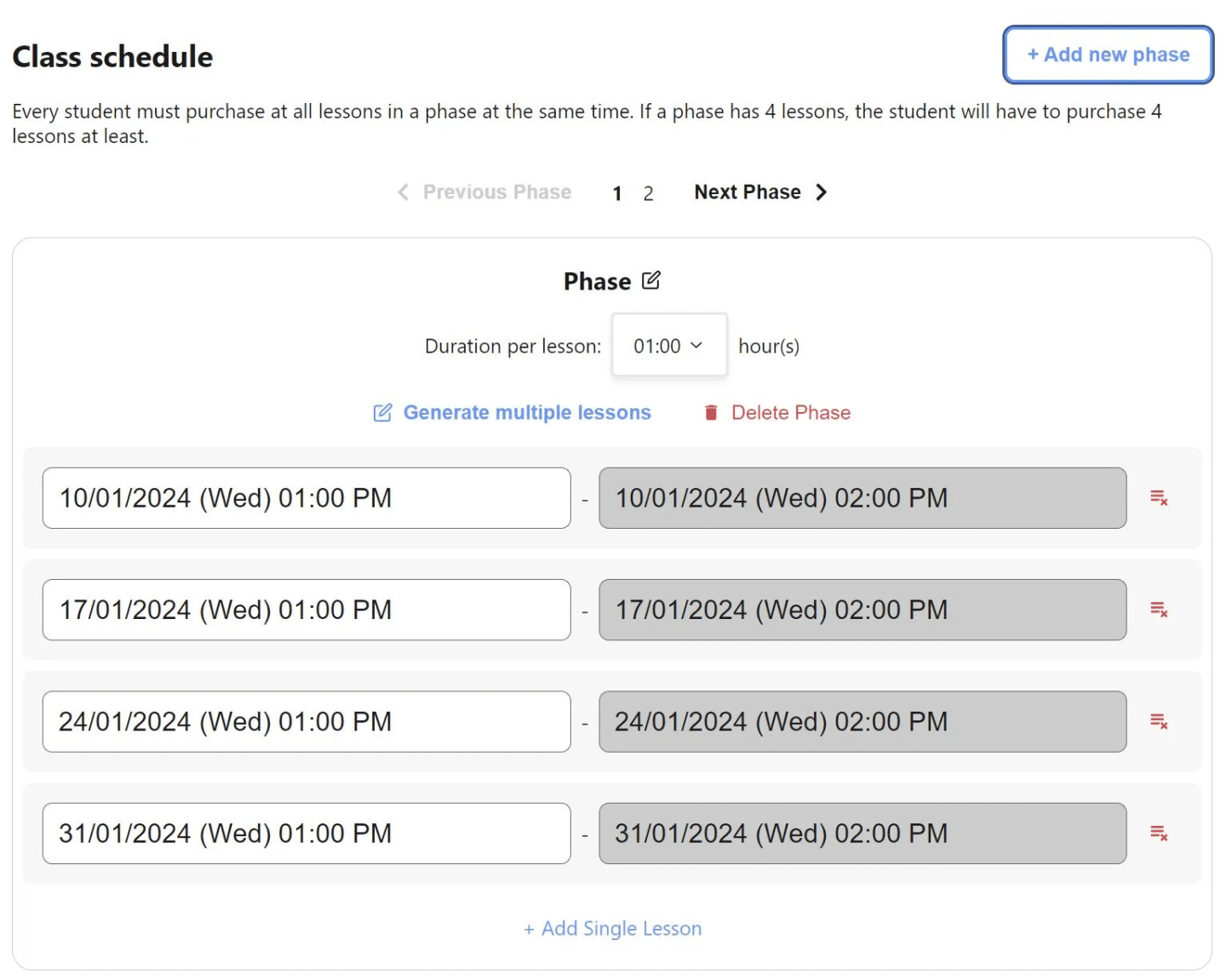This screenshot has width=1226, height=980.
Task: Remove the 31/01/2024 lesson via delete icon
Action: 1159,833
